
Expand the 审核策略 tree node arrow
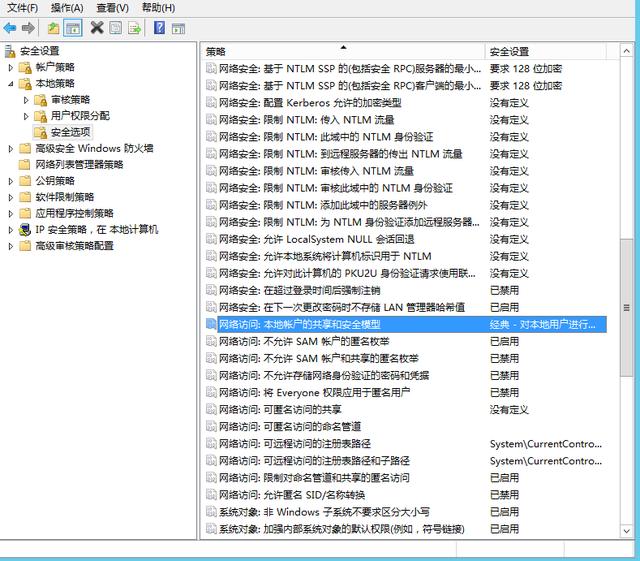27,100
